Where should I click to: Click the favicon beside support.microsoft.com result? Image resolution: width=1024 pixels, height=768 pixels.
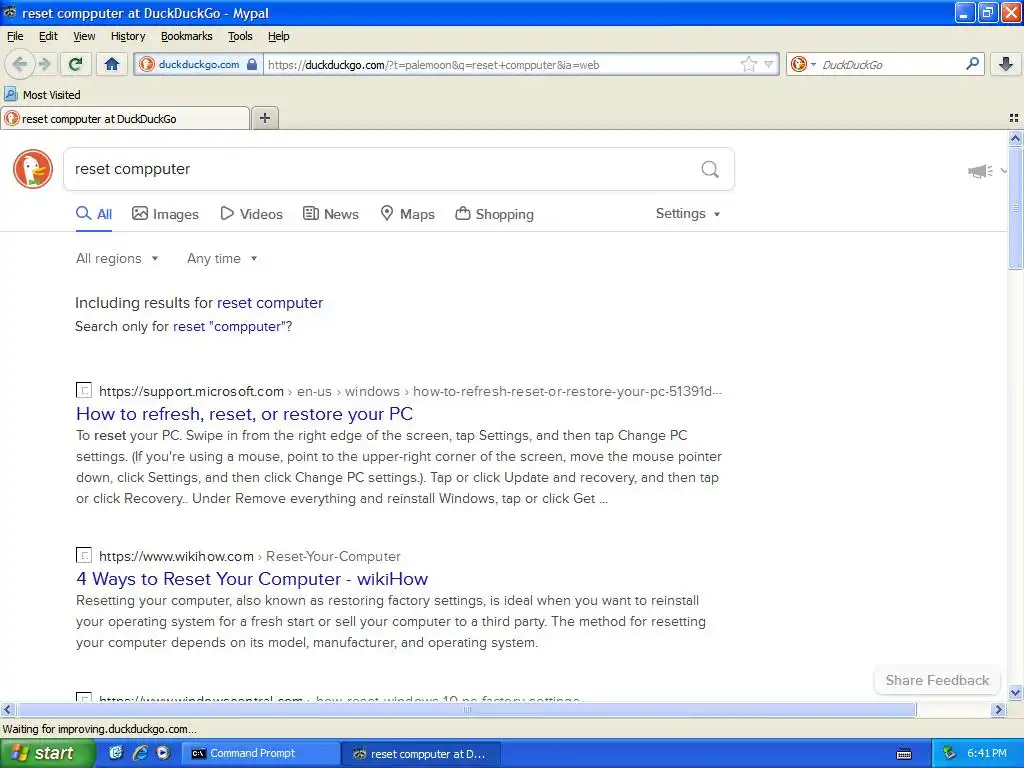click(84, 391)
